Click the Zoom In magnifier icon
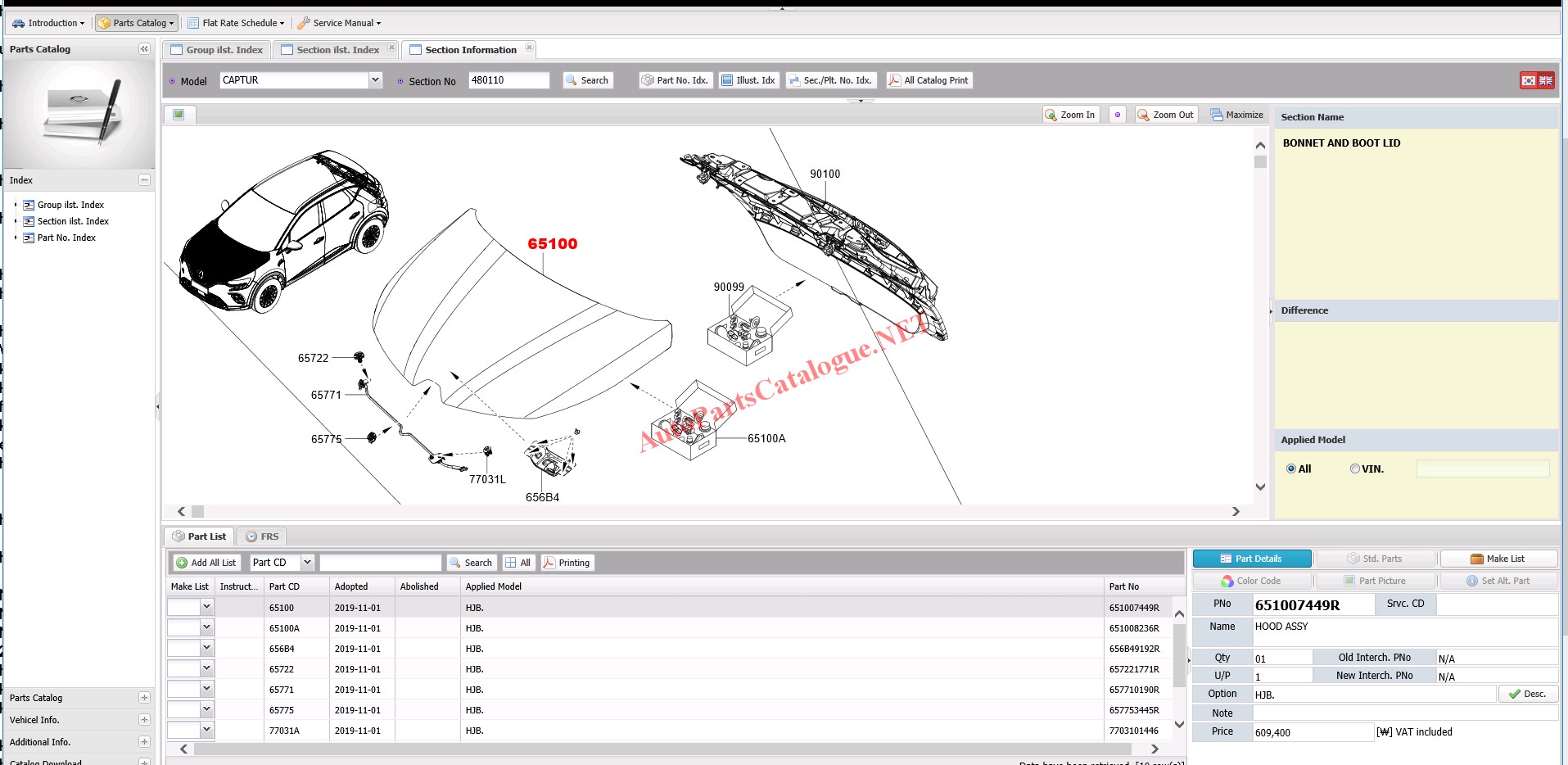This screenshot has width=1568, height=765. (x=1051, y=115)
